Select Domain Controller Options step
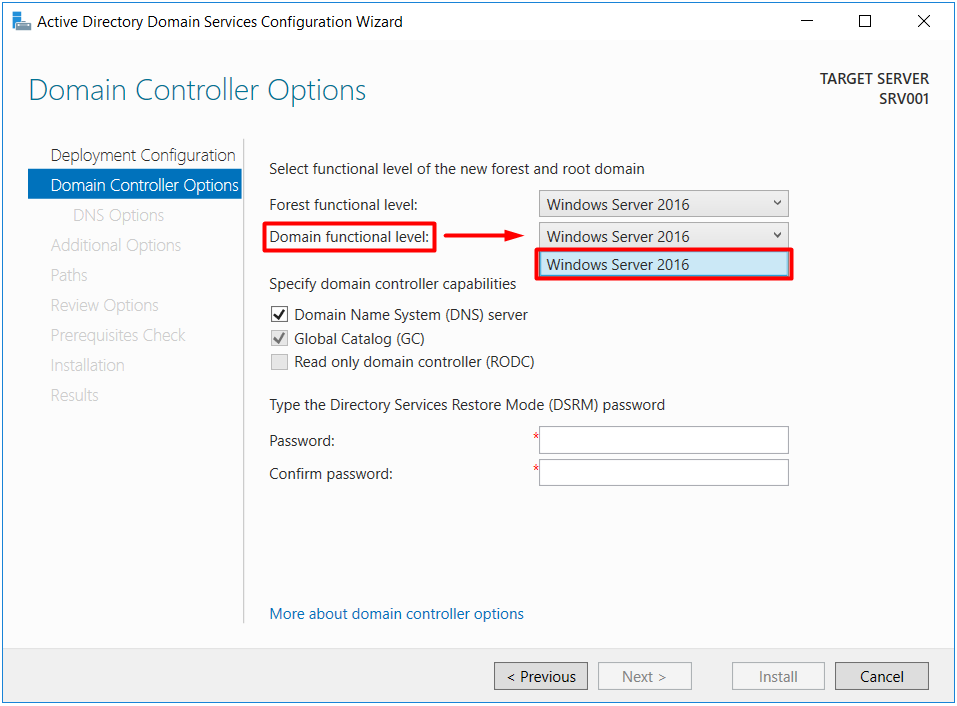The height and width of the screenshot is (706, 957). [135, 185]
